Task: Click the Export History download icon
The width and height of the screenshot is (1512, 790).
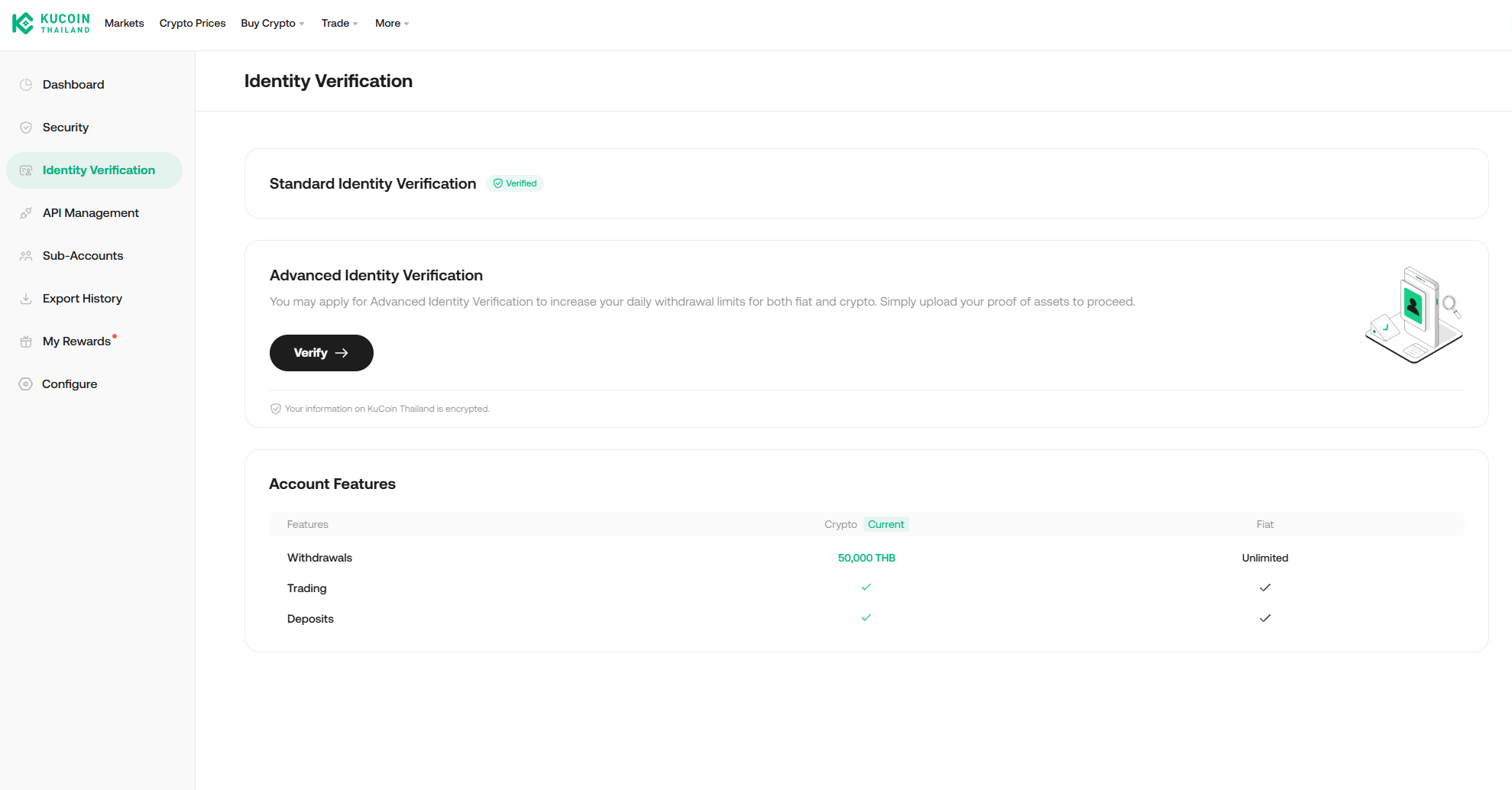Action: 26,299
